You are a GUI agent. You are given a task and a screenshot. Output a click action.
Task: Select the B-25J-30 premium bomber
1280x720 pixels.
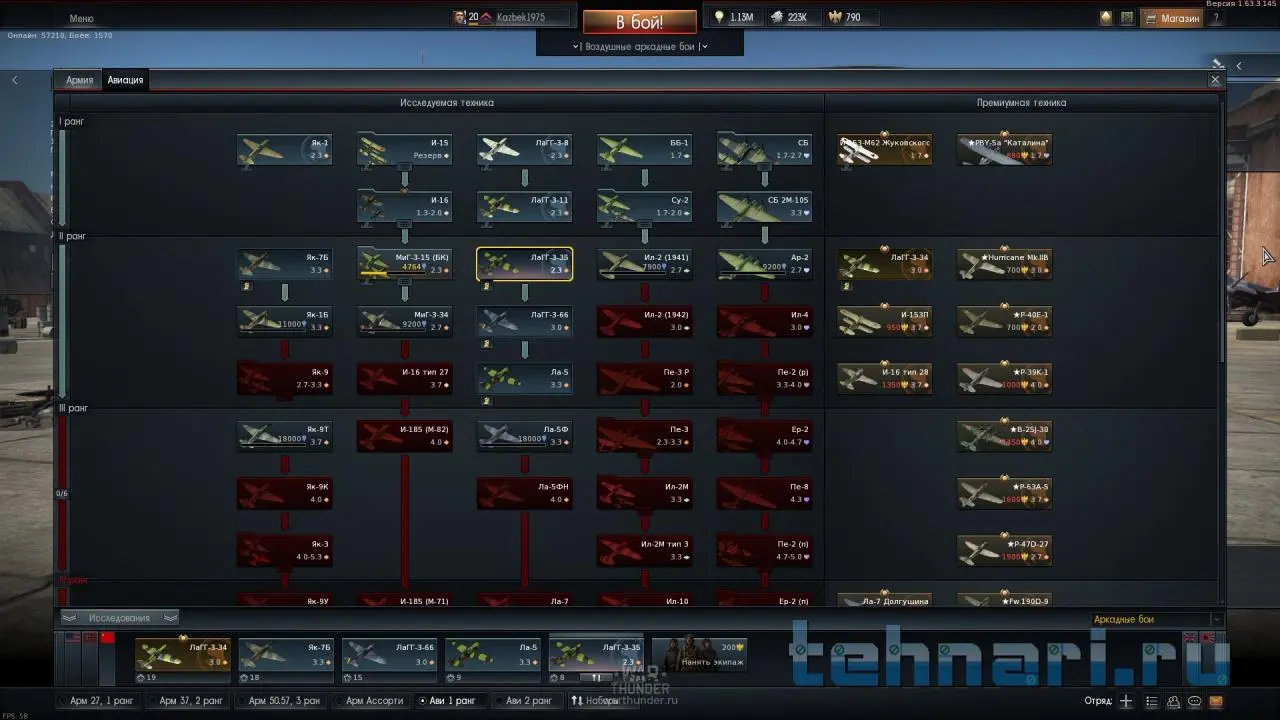[1005, 435]
